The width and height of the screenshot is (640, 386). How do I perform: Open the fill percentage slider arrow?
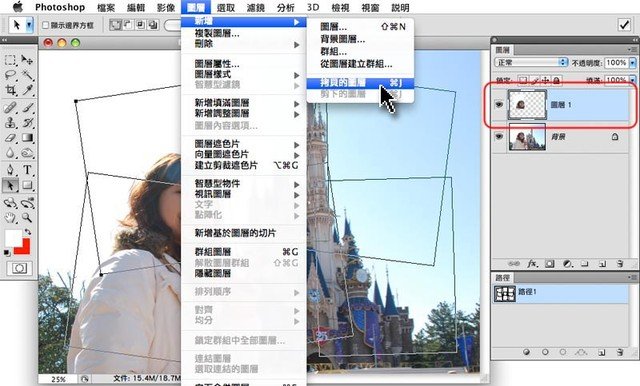point(633,80)
